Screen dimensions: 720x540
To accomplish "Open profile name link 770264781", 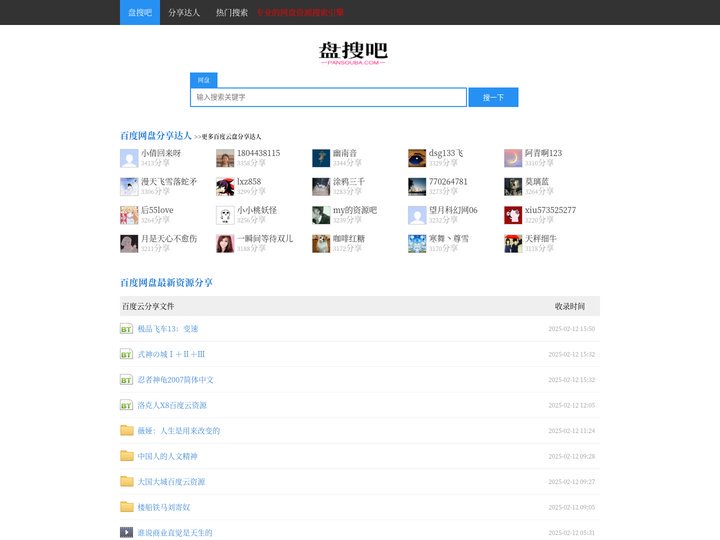I will 448,181.
